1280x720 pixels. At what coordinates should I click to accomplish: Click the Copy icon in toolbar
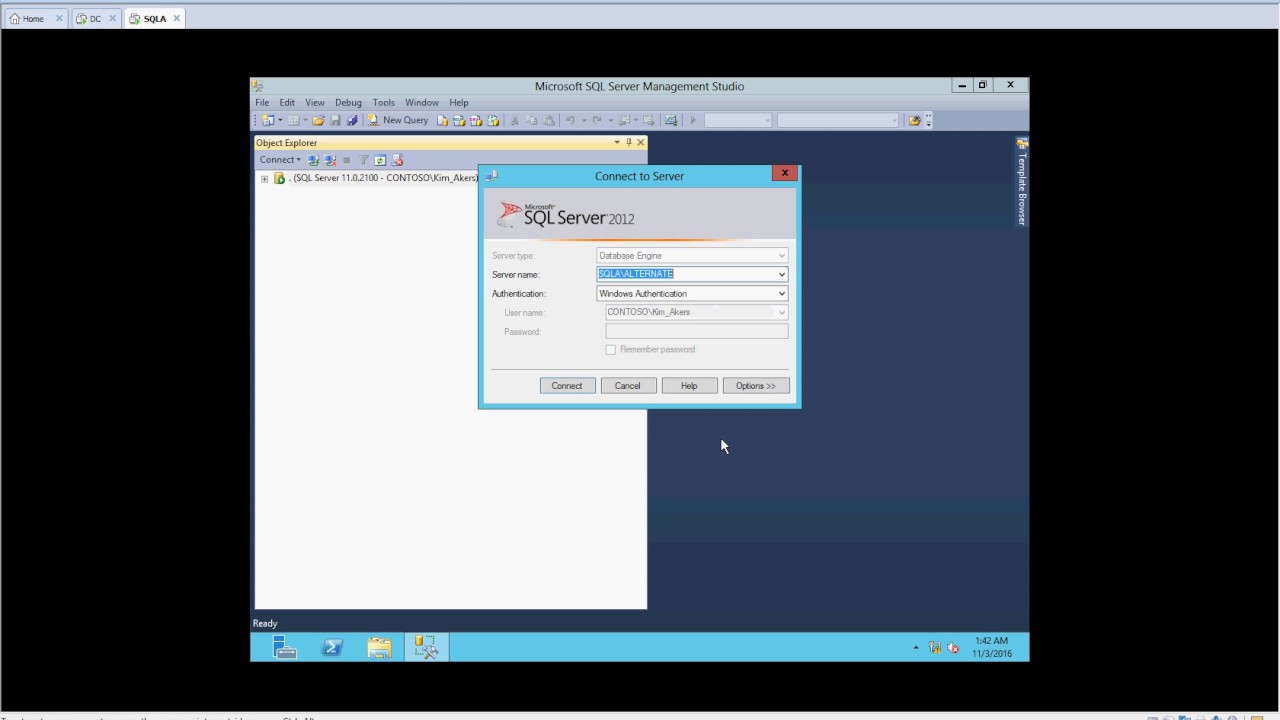[x=532, y=120]
